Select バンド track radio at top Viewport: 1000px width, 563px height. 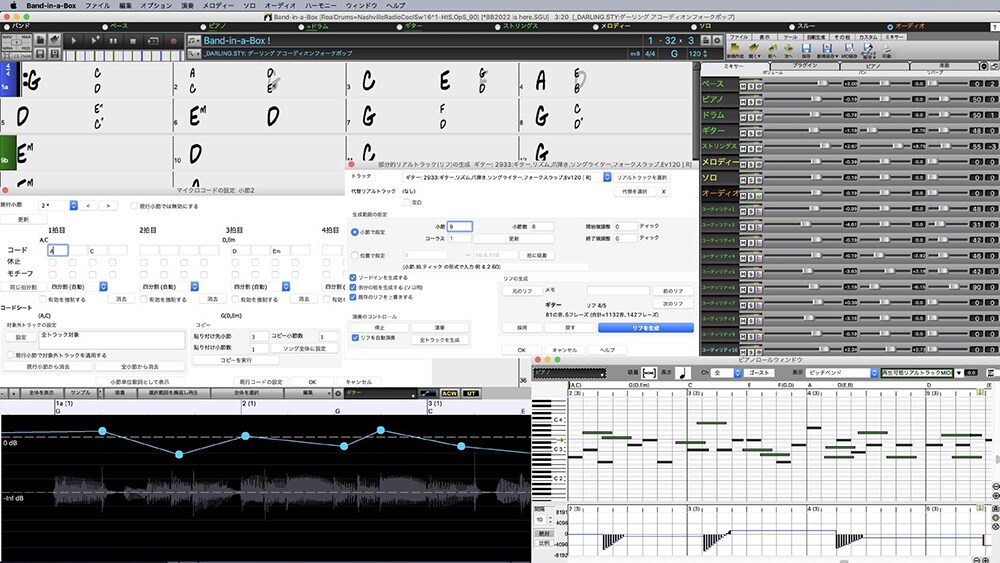click(x=7, y=27)
